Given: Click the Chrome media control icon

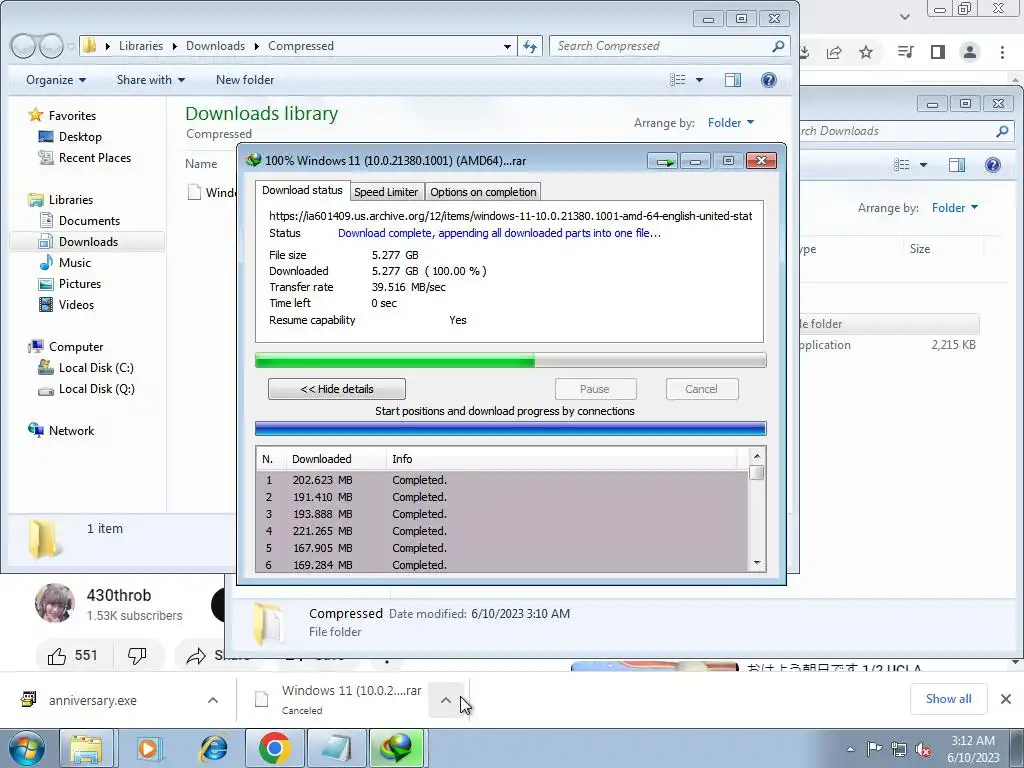Looking at the screenshot, I should 906,52.
